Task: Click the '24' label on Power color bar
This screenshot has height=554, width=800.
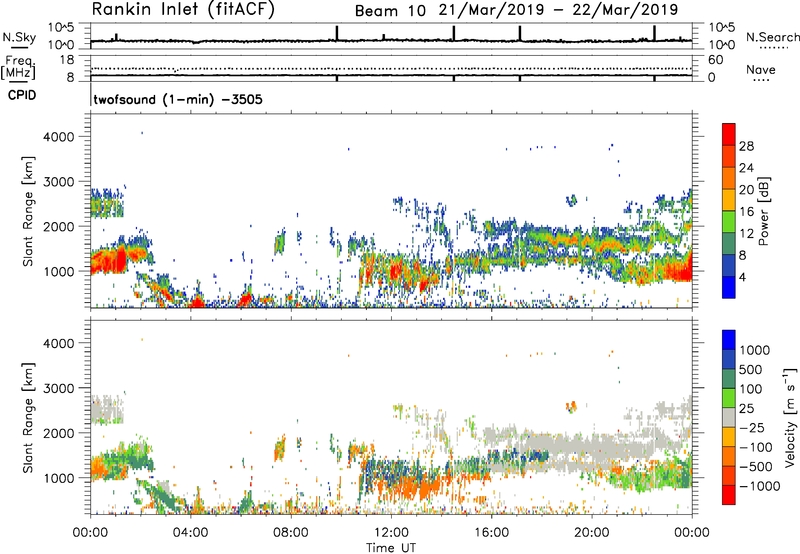Action: (x=746, y=168)
